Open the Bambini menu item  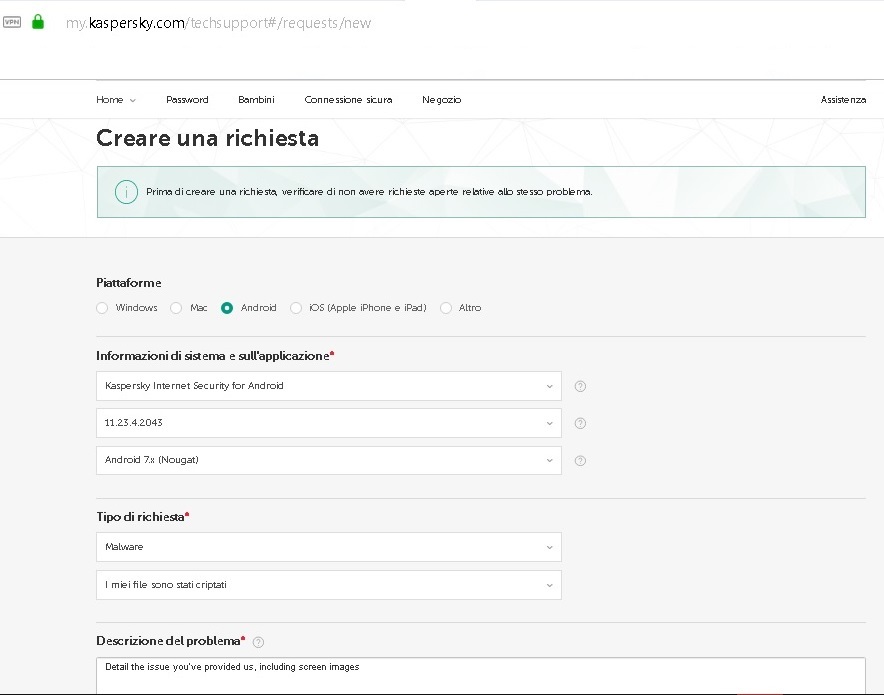(x=256, y=100)
